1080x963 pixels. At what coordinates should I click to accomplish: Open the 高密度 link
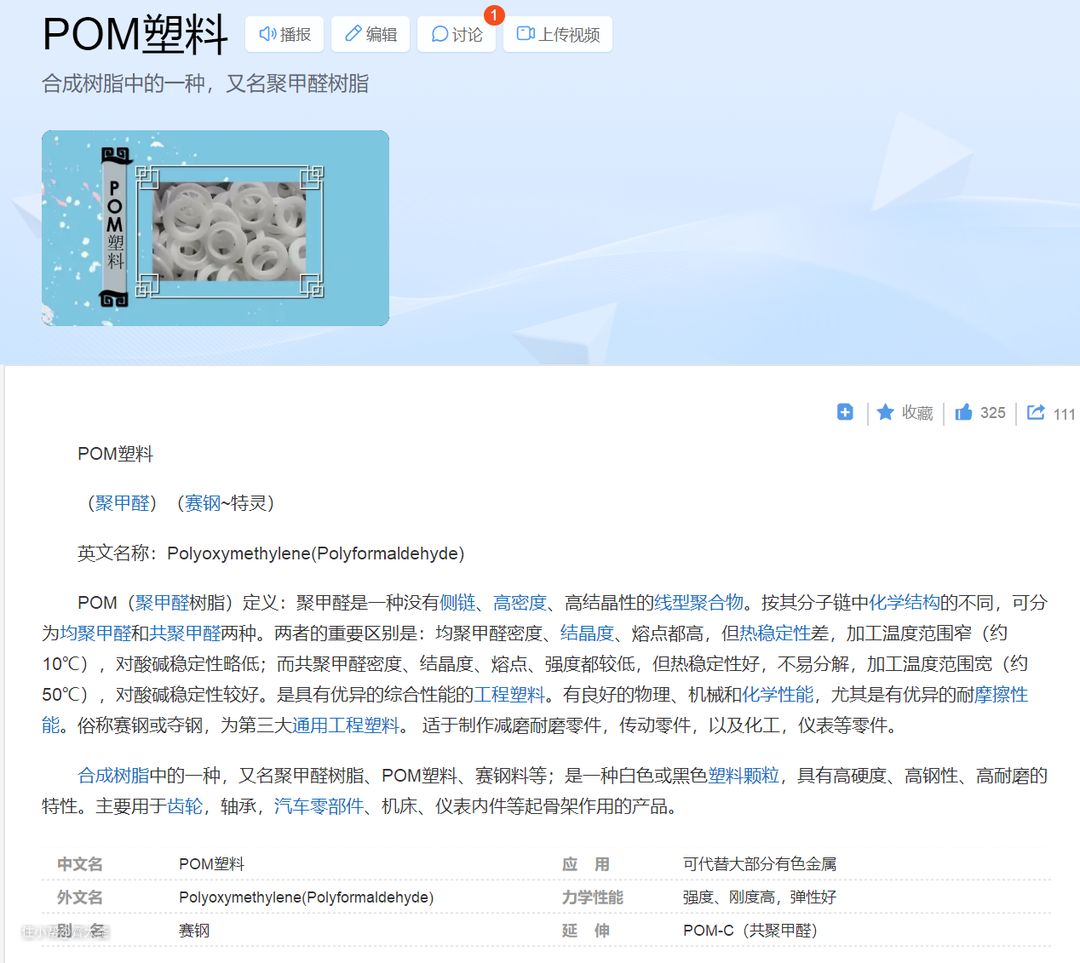pos(520,602)
